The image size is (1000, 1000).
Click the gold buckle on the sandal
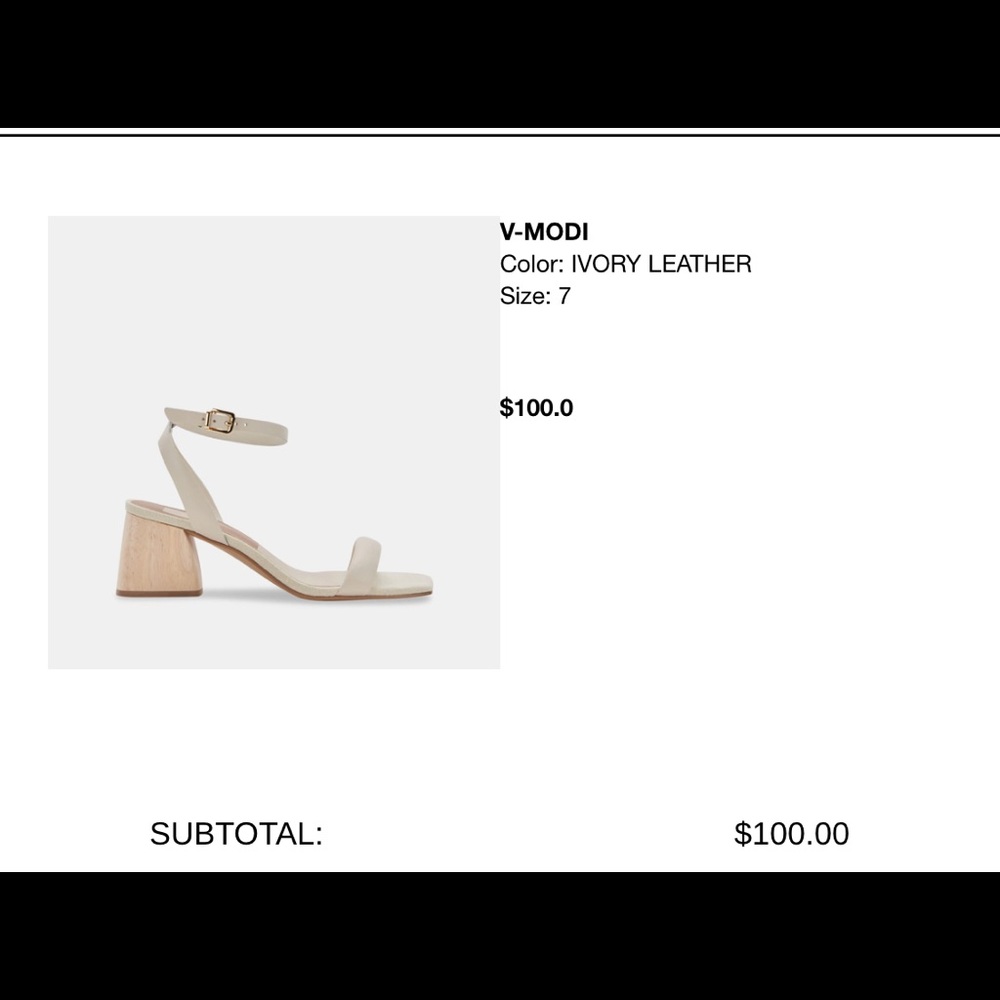(x=220, y=421)
